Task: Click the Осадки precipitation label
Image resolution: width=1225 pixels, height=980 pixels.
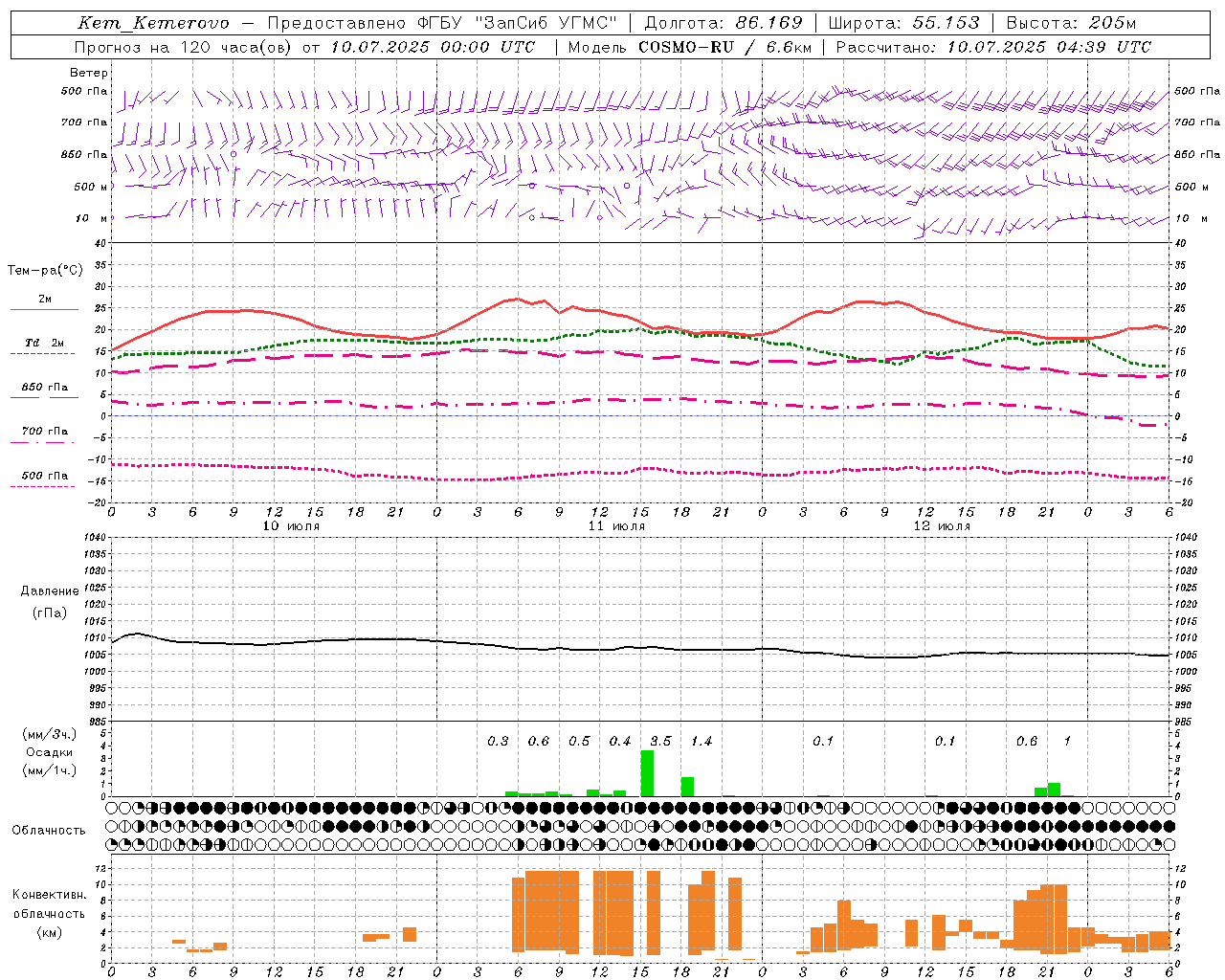Action: (x=49, y=752)
